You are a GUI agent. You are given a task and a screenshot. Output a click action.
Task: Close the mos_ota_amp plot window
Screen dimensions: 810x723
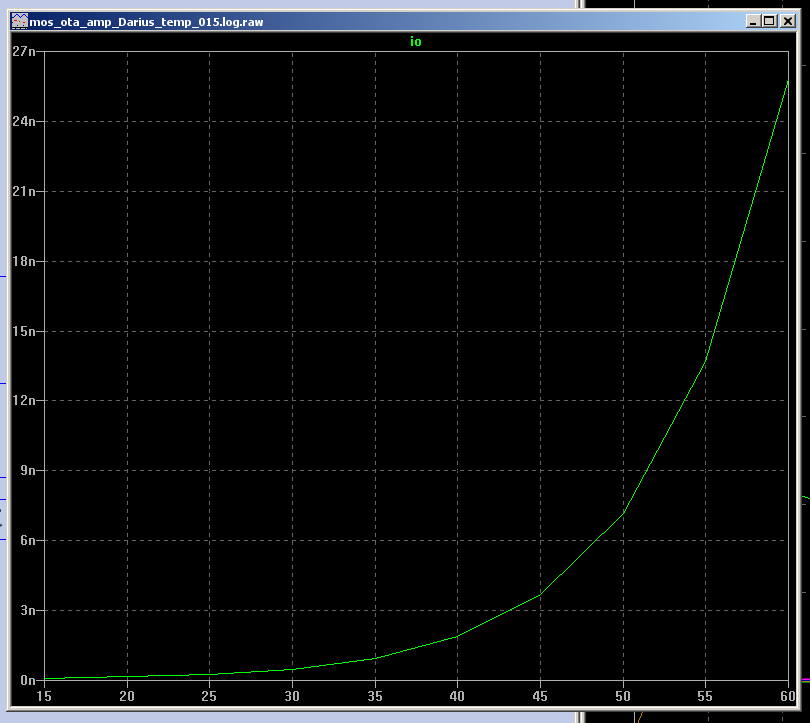[787, 21]
